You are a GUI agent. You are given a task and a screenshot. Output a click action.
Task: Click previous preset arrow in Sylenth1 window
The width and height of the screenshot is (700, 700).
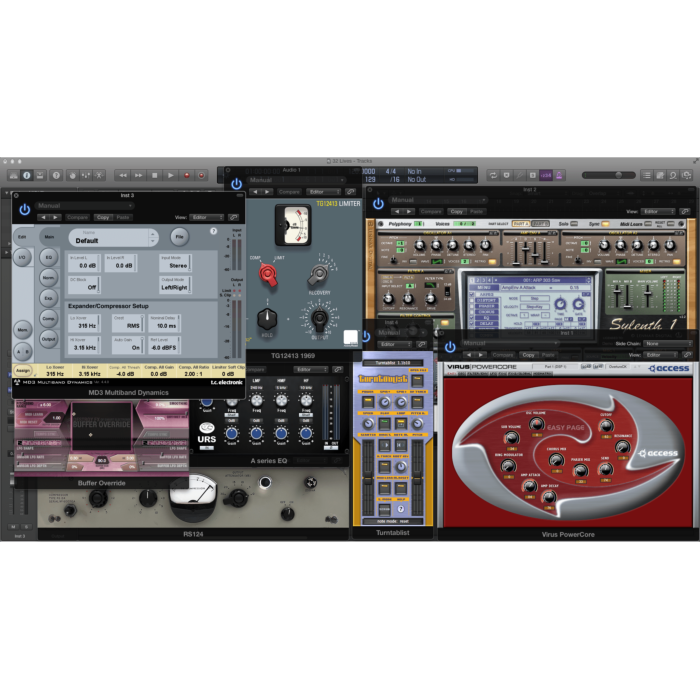(x=397, y=212)
